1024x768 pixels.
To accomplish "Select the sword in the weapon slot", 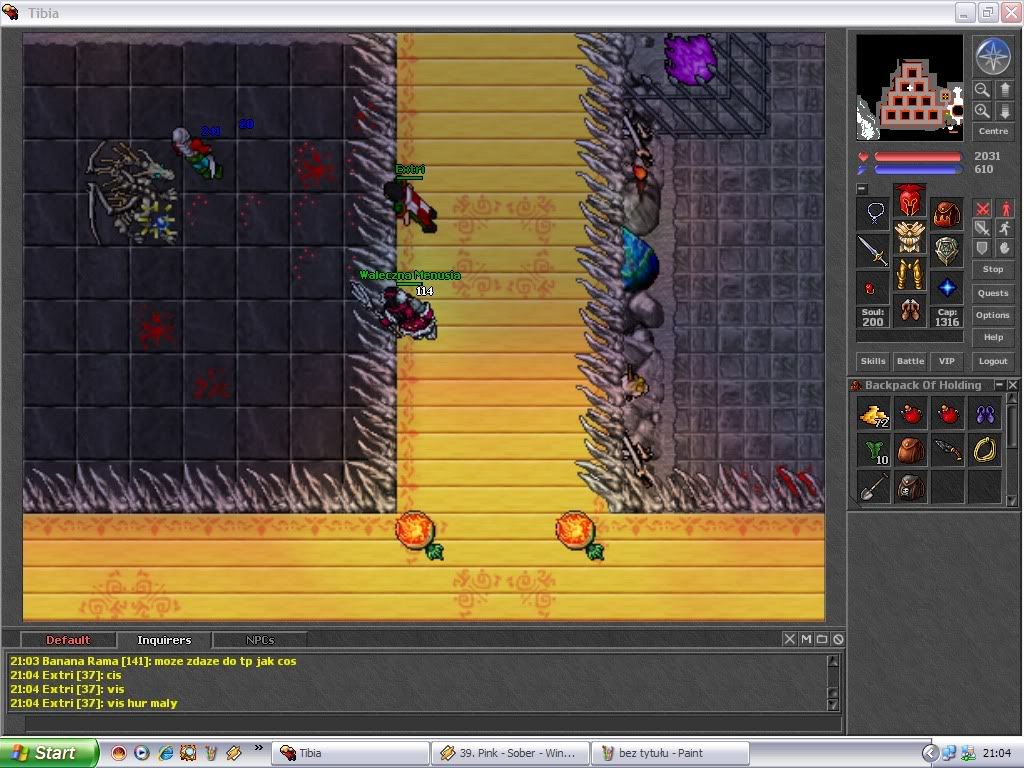I will [x=873, y=251].
